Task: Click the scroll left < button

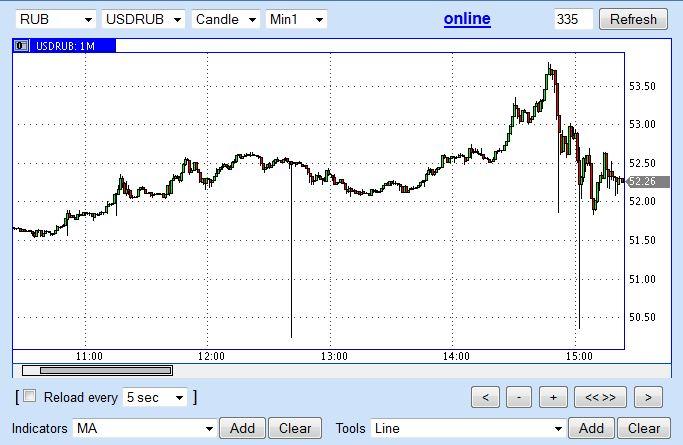Action: click(486, 397)
